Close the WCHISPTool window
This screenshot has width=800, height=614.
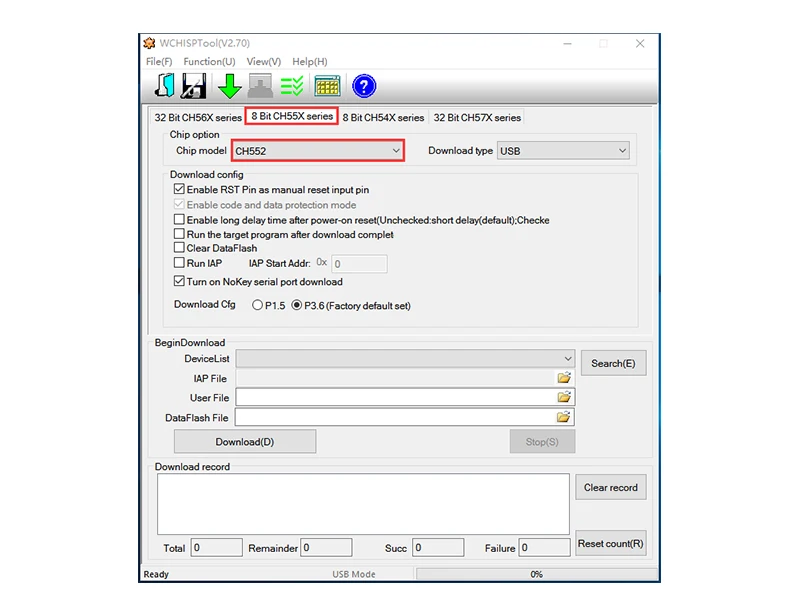pos(640,43)
